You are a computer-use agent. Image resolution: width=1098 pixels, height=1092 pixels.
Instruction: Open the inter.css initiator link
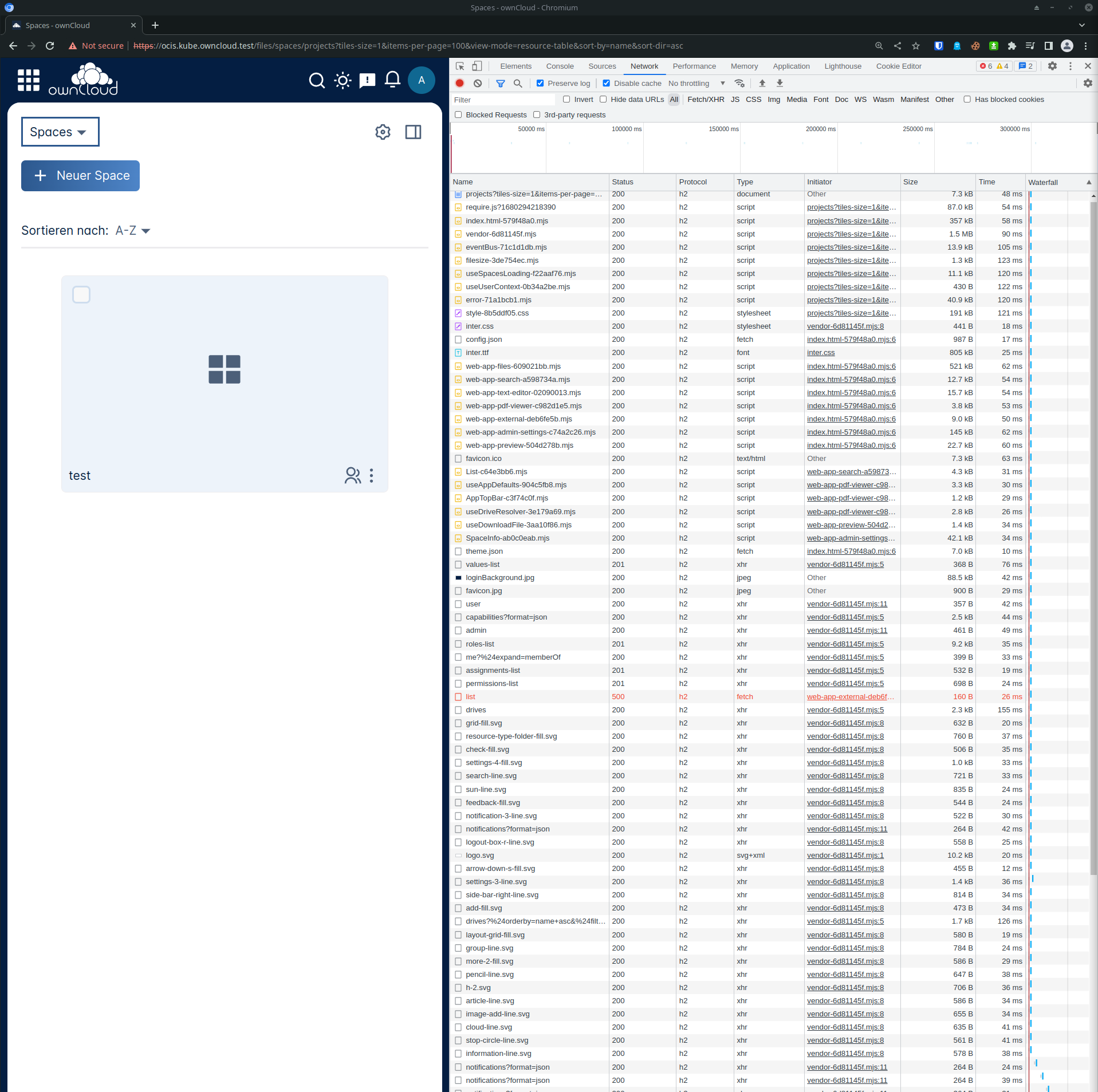821,352
